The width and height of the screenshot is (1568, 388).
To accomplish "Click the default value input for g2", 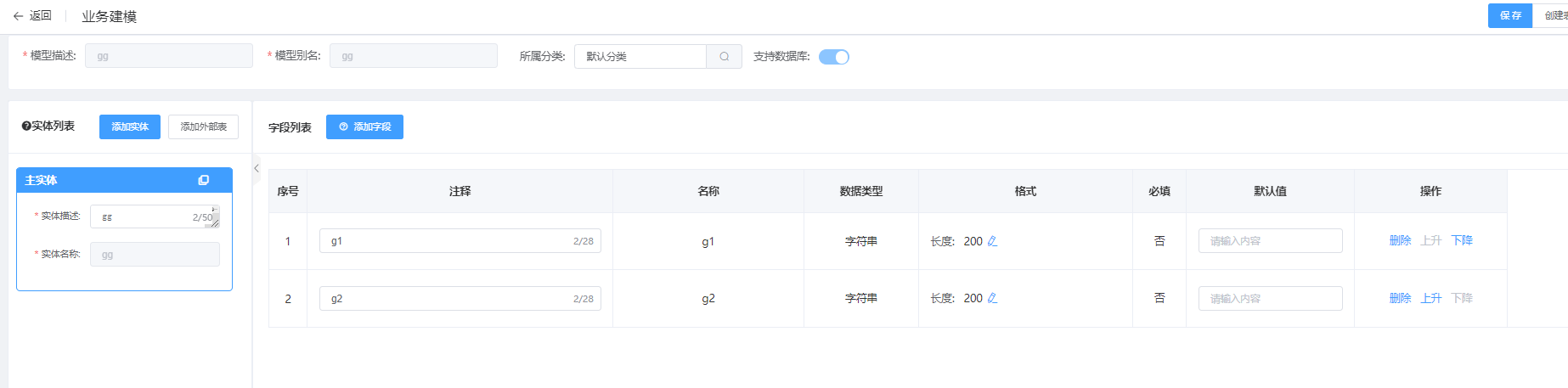I will coord(1270,298).
